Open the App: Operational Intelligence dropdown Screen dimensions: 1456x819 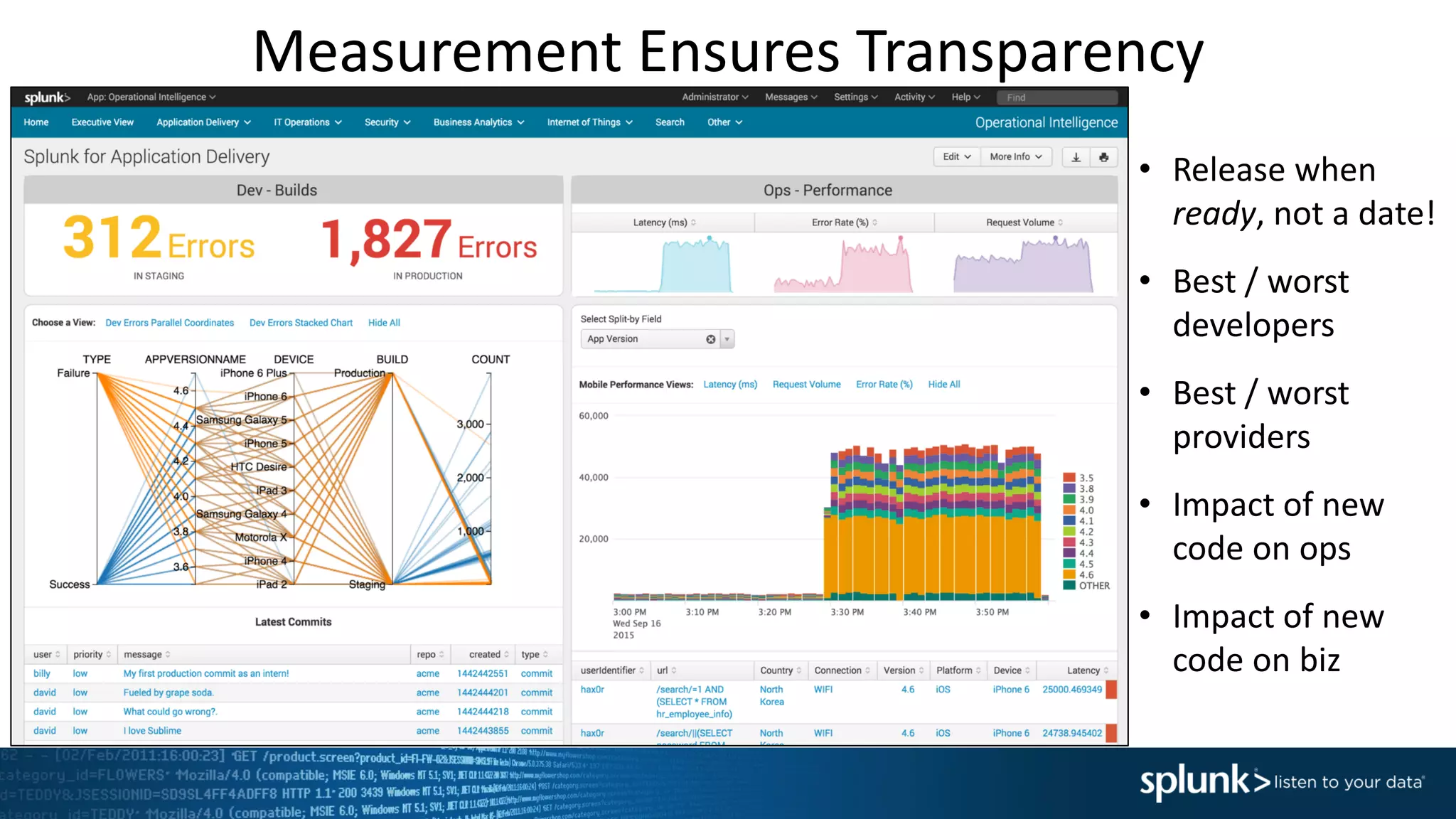[151, 97]
